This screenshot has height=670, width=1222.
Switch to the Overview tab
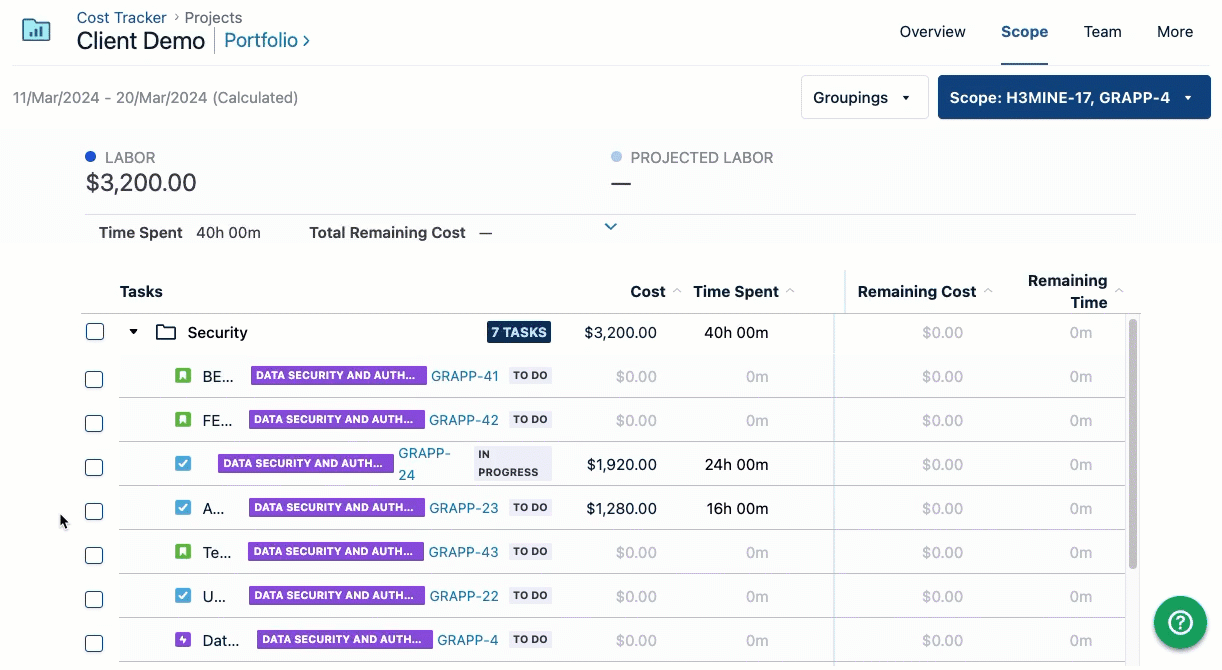click(932, 32)
